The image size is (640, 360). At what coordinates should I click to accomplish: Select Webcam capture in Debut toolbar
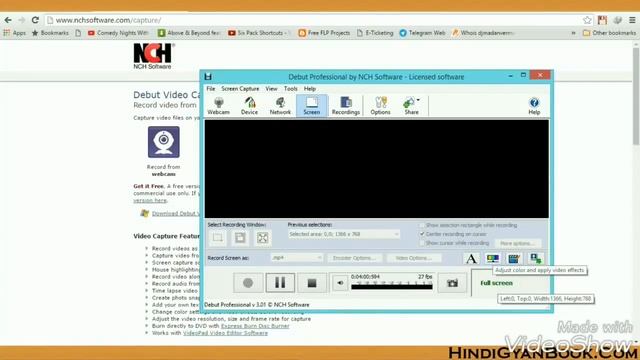tap(218, 106)
